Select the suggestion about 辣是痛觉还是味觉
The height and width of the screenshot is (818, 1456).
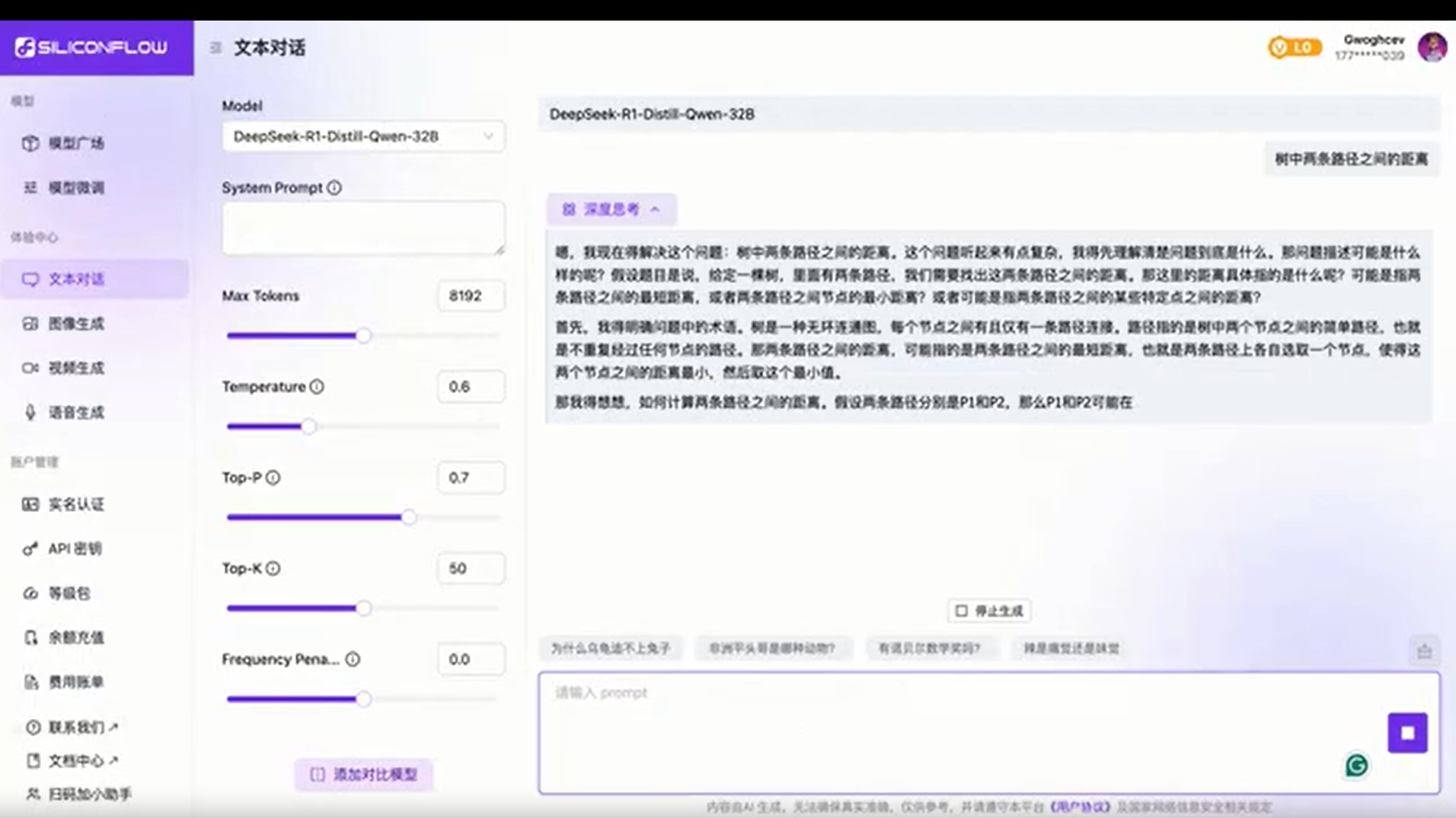(1071, 649)
